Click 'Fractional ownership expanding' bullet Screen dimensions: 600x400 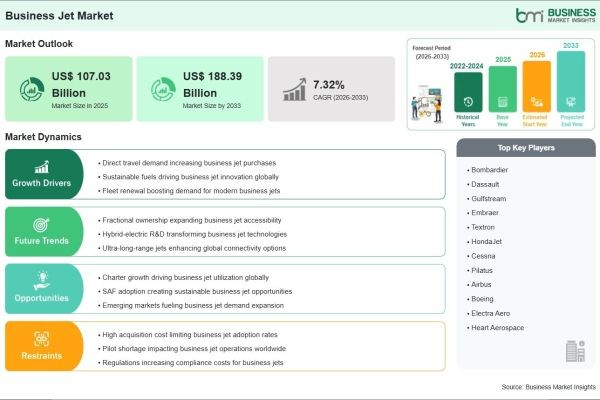pyautogui.click(x=192, y=220)
